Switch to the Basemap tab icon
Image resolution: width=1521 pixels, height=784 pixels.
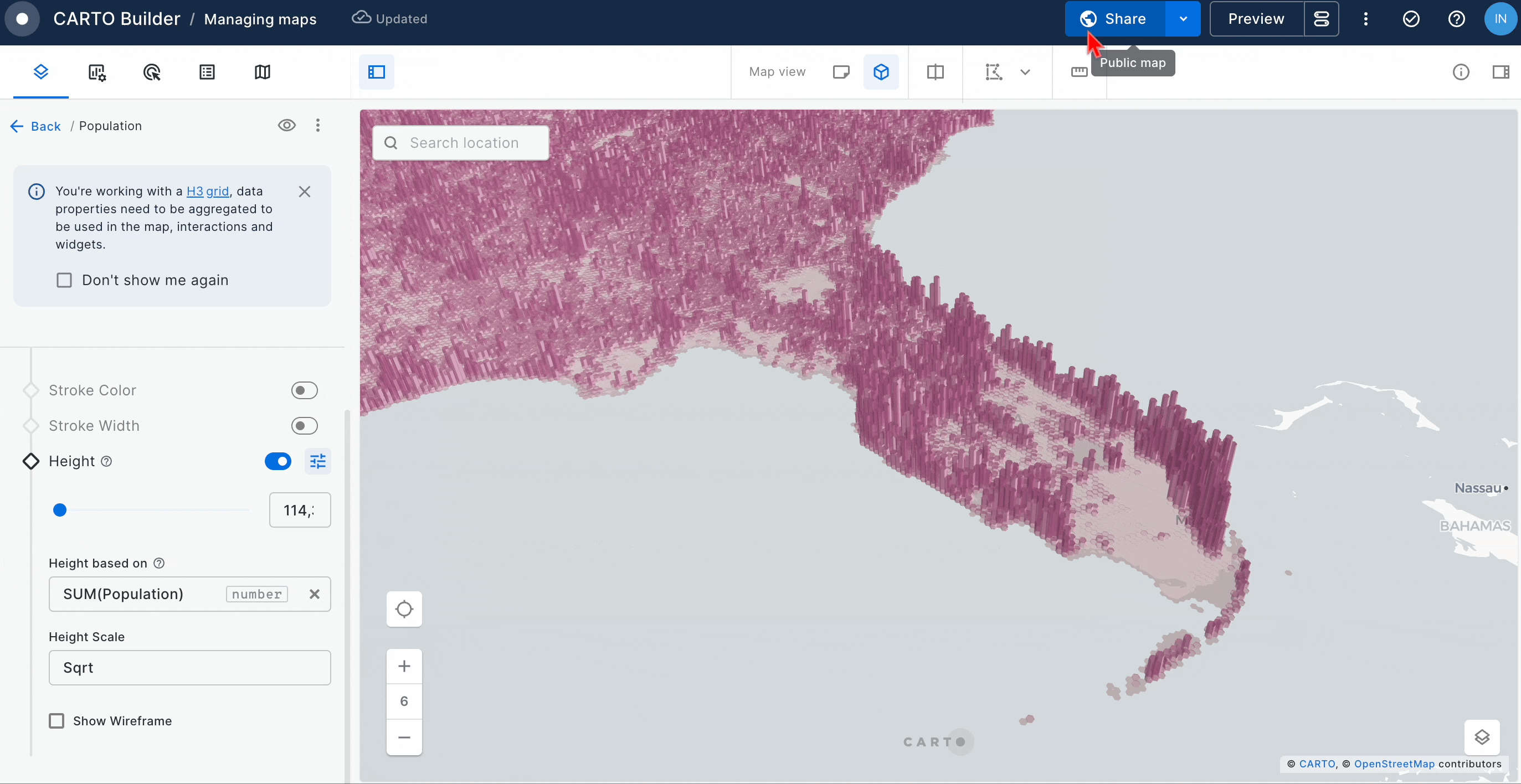(262, 72)
